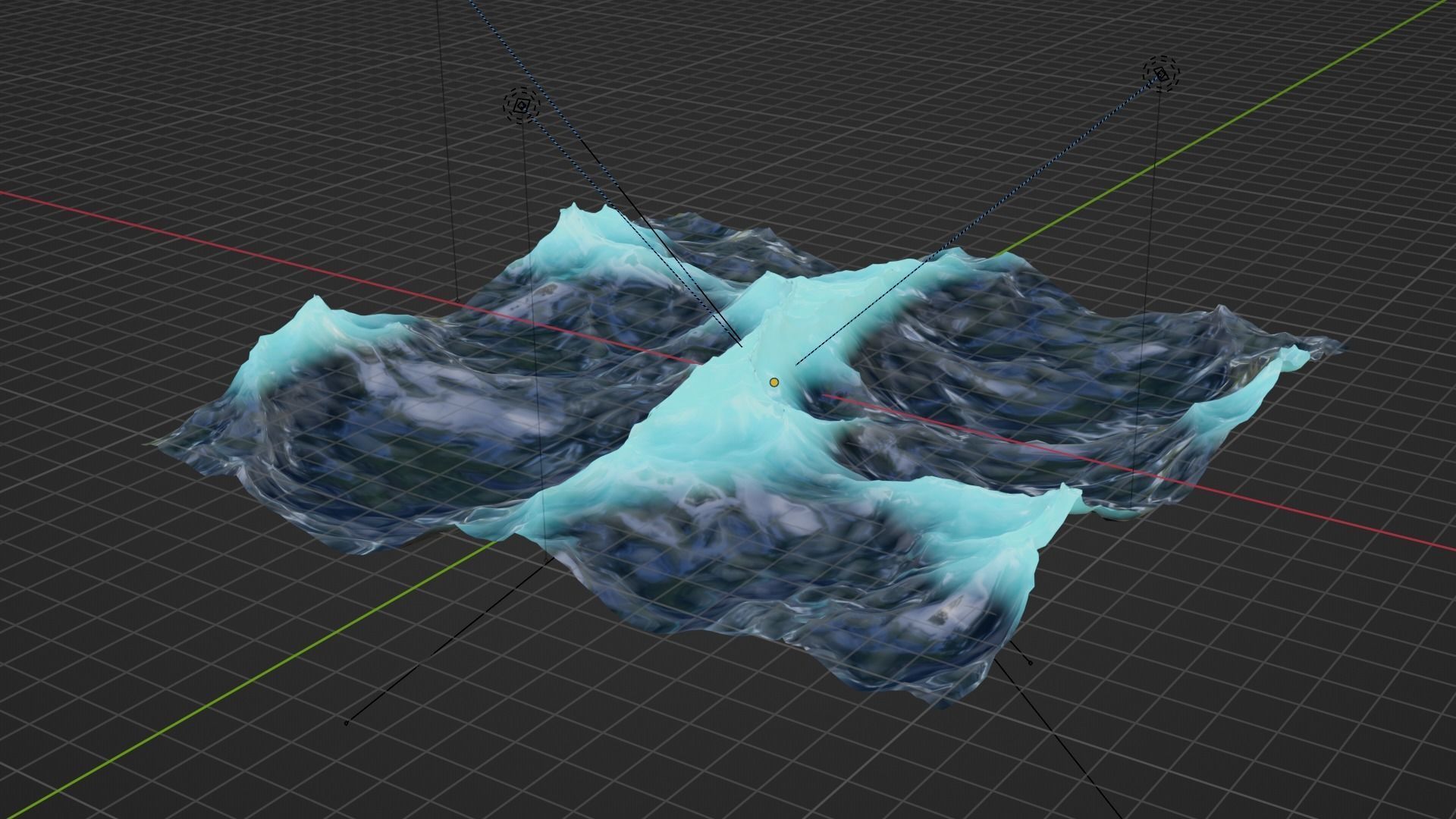Click the yellow origin point on mesh
This screenshot has height=819, width=1456.
point(773,382)
